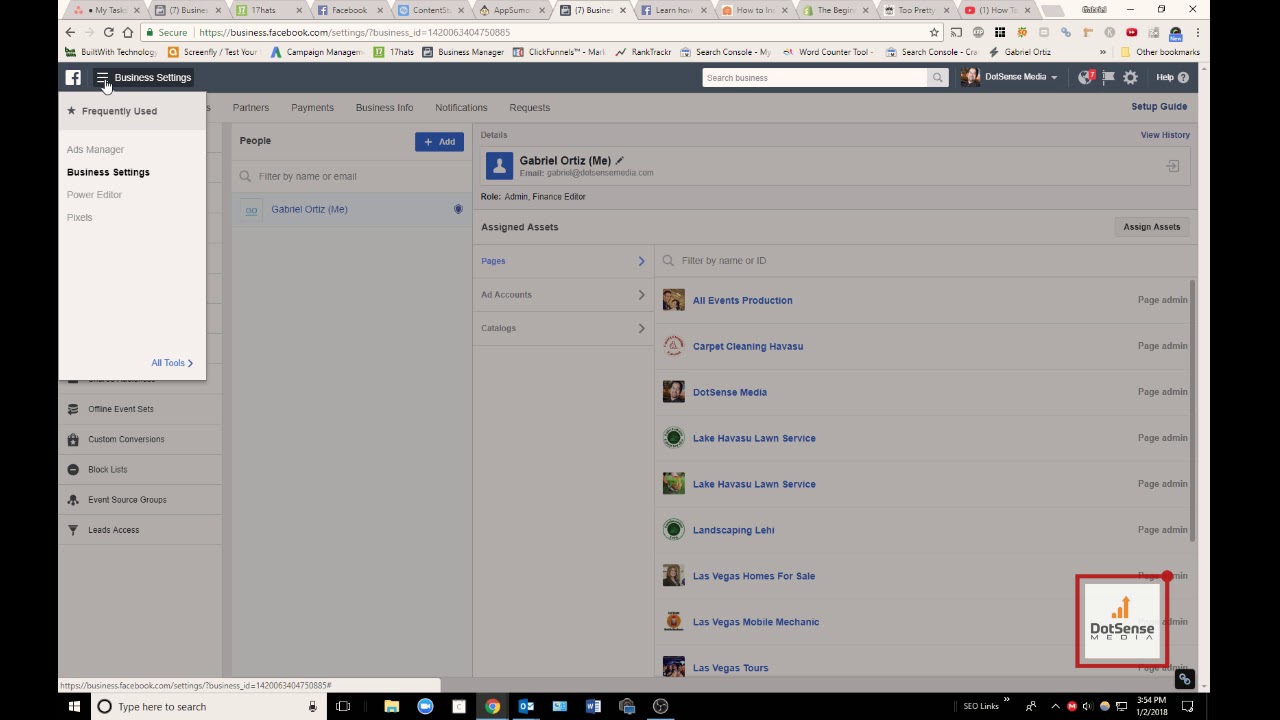Open the Setup Guide link

1159,107
